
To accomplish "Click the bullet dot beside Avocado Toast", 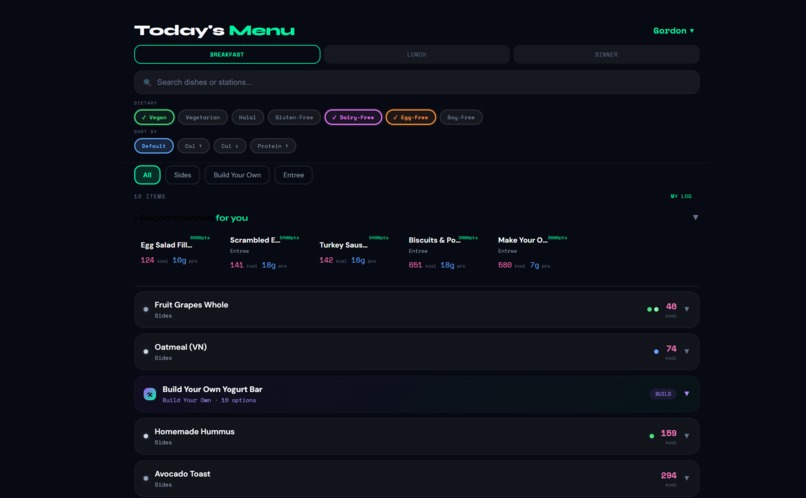I will (145, 478).
